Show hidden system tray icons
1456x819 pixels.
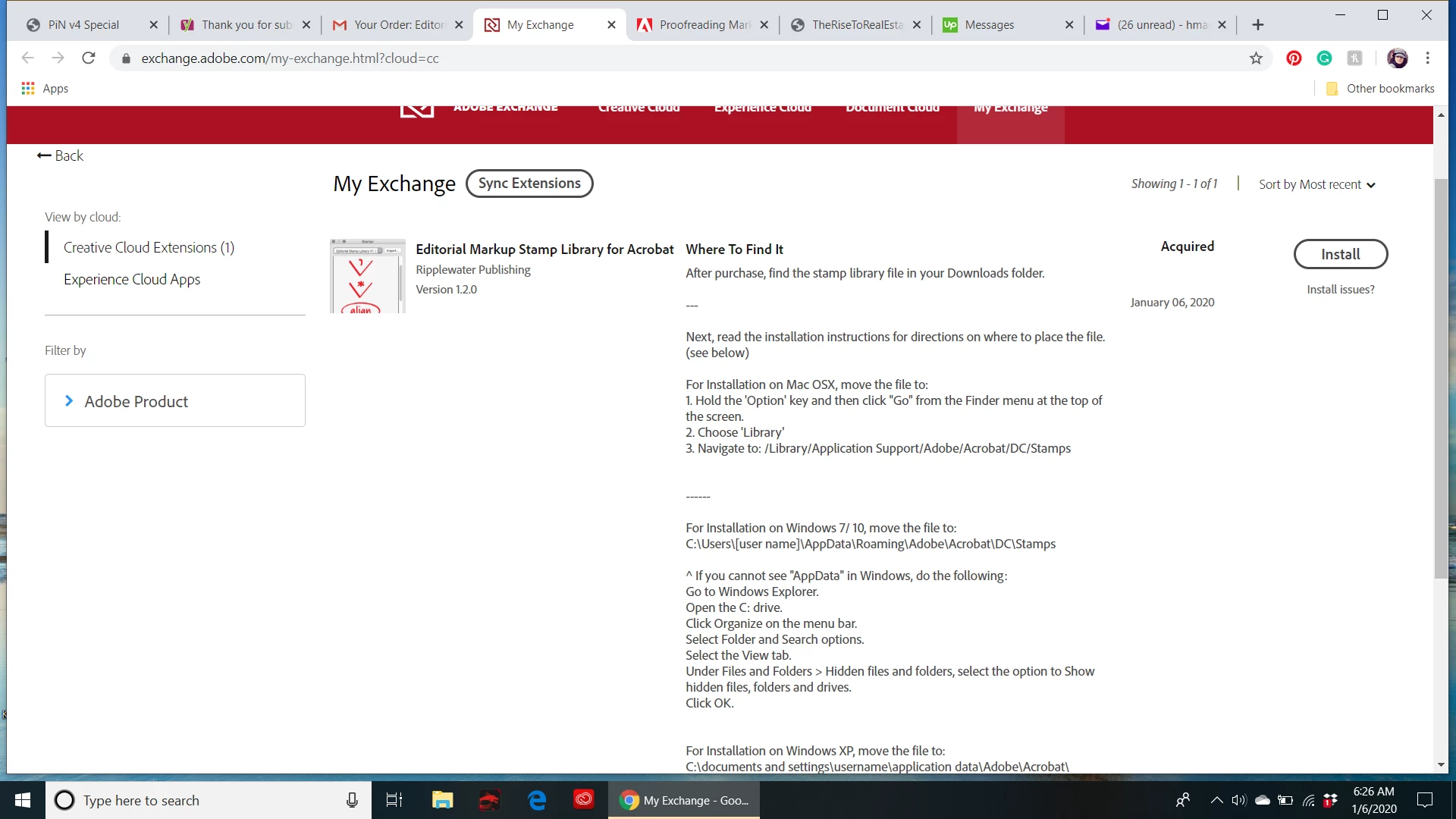tap(1216, 800)
